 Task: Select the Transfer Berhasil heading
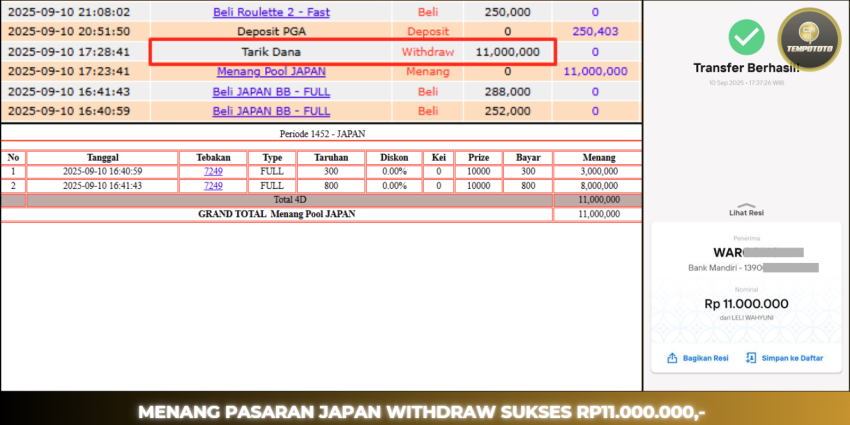click(x=746, y=68)
